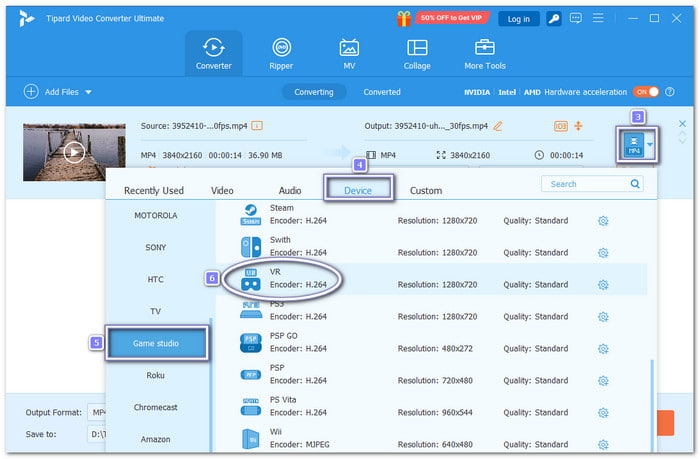Image resolution: width=700 pixels, height=459 pixels.
Task: Open the MV maker icon
Action: click(x=349, y=53)
